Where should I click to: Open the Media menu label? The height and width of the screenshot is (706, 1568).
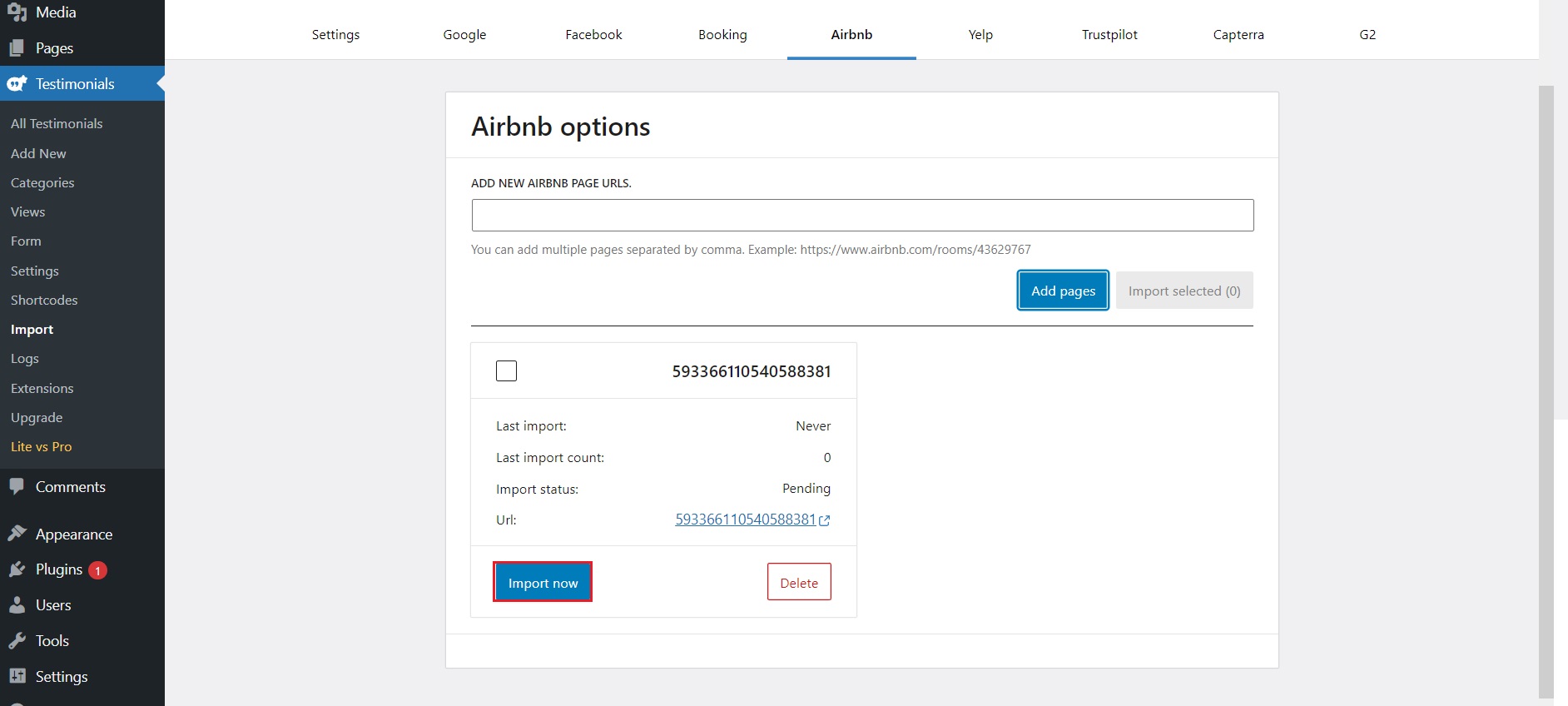[x=56, y=12]
